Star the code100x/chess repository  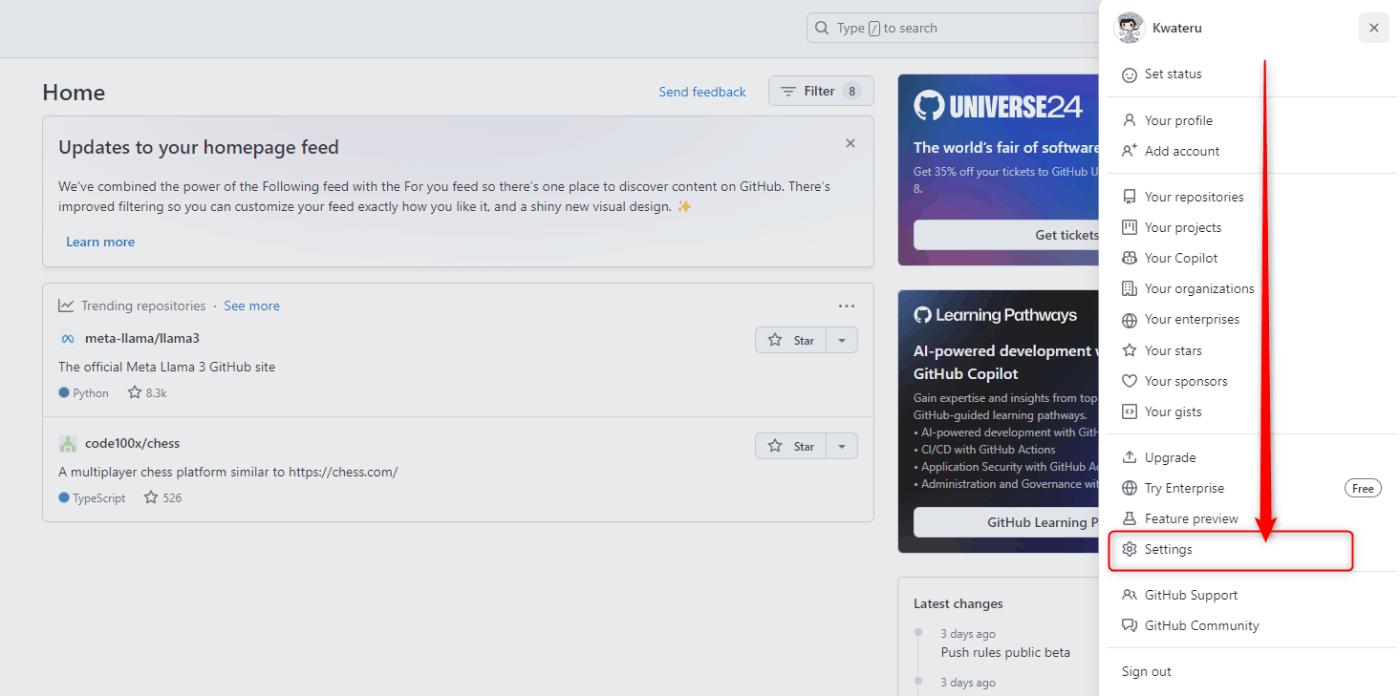[791, 446]
